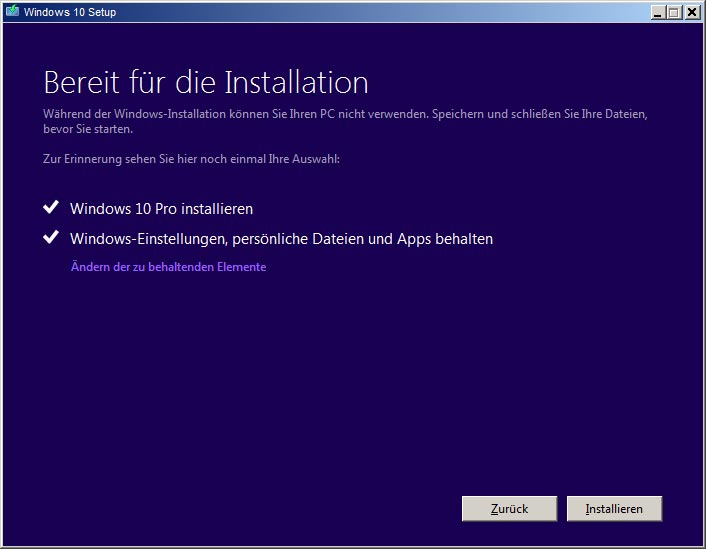Minimize the Windows 10 Setup window
Screen dimensions: 706x549
point(658,12)
